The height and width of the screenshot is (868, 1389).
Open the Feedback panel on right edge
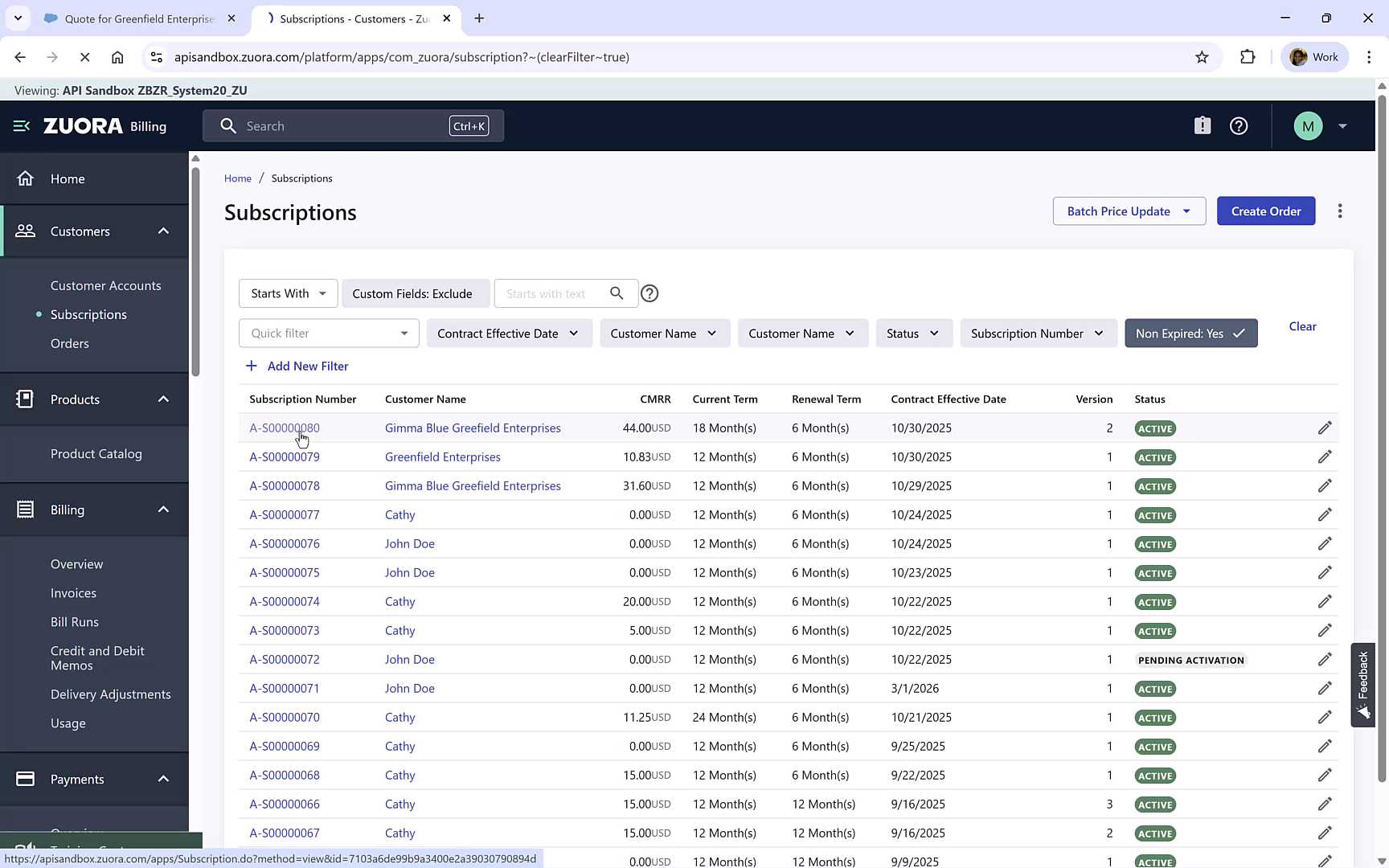[1362, 683]
